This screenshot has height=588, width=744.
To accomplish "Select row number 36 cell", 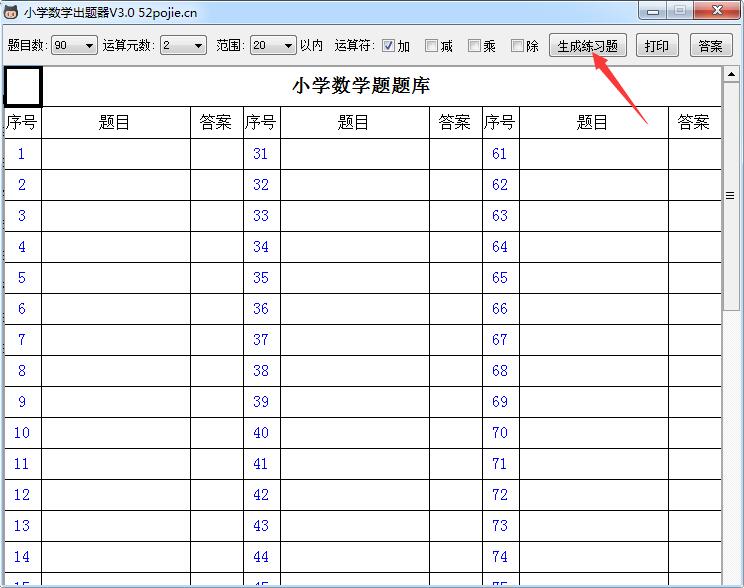I will tap(262, 309).
